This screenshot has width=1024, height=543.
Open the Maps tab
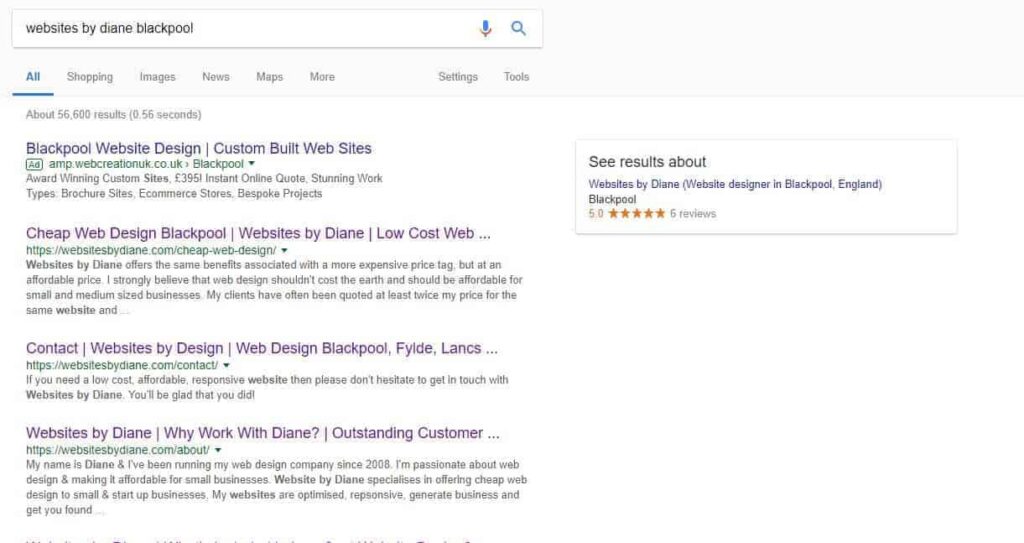(269, 76)
